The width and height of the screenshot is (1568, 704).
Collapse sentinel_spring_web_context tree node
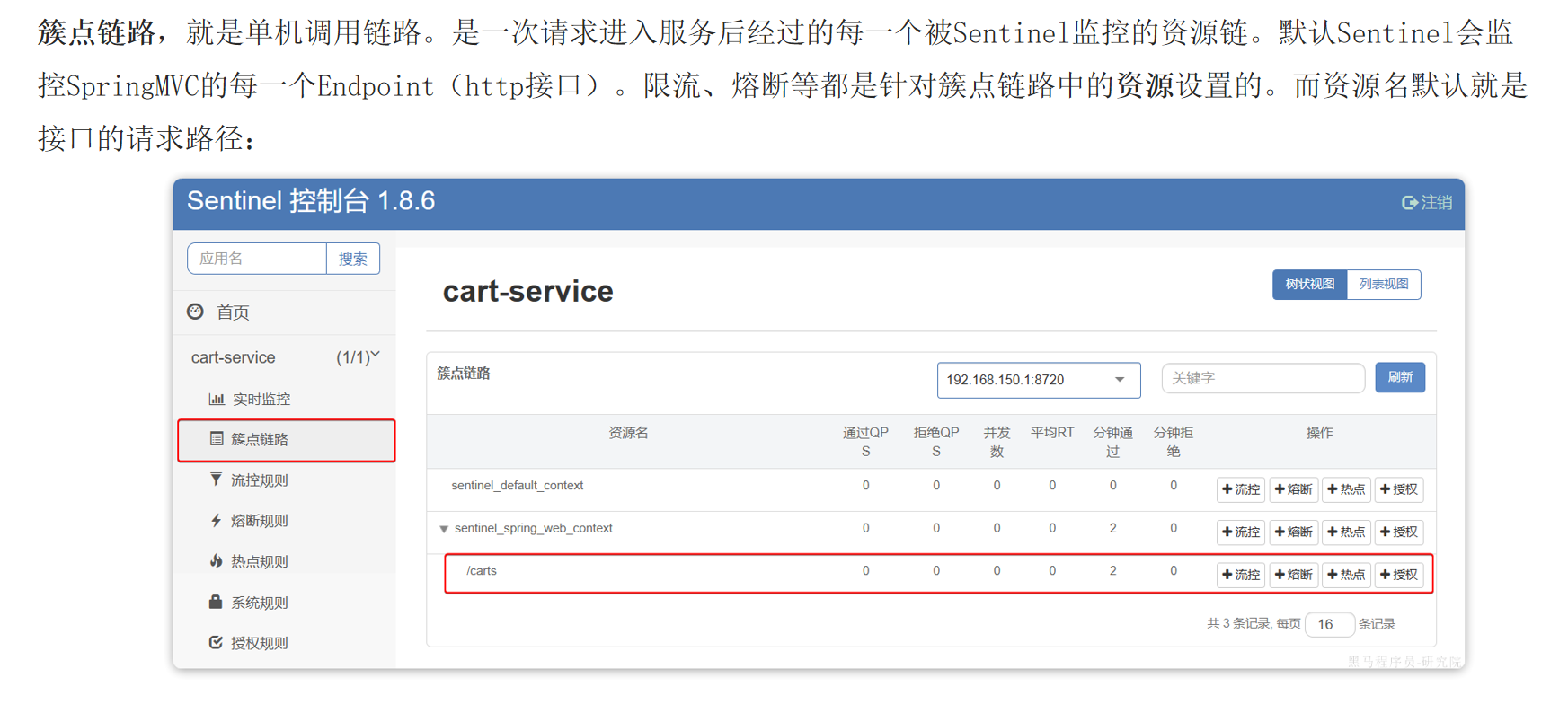pyautogui.click(x=444, y=529)
